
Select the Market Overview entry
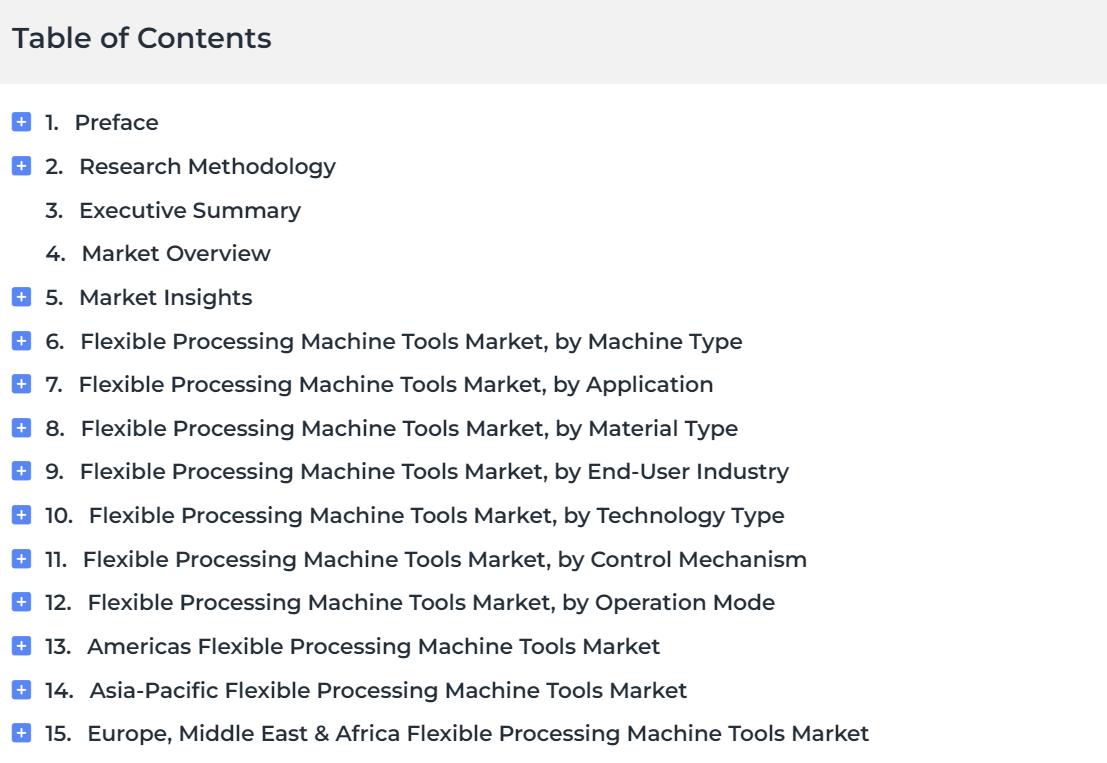[x=176, y=253]
